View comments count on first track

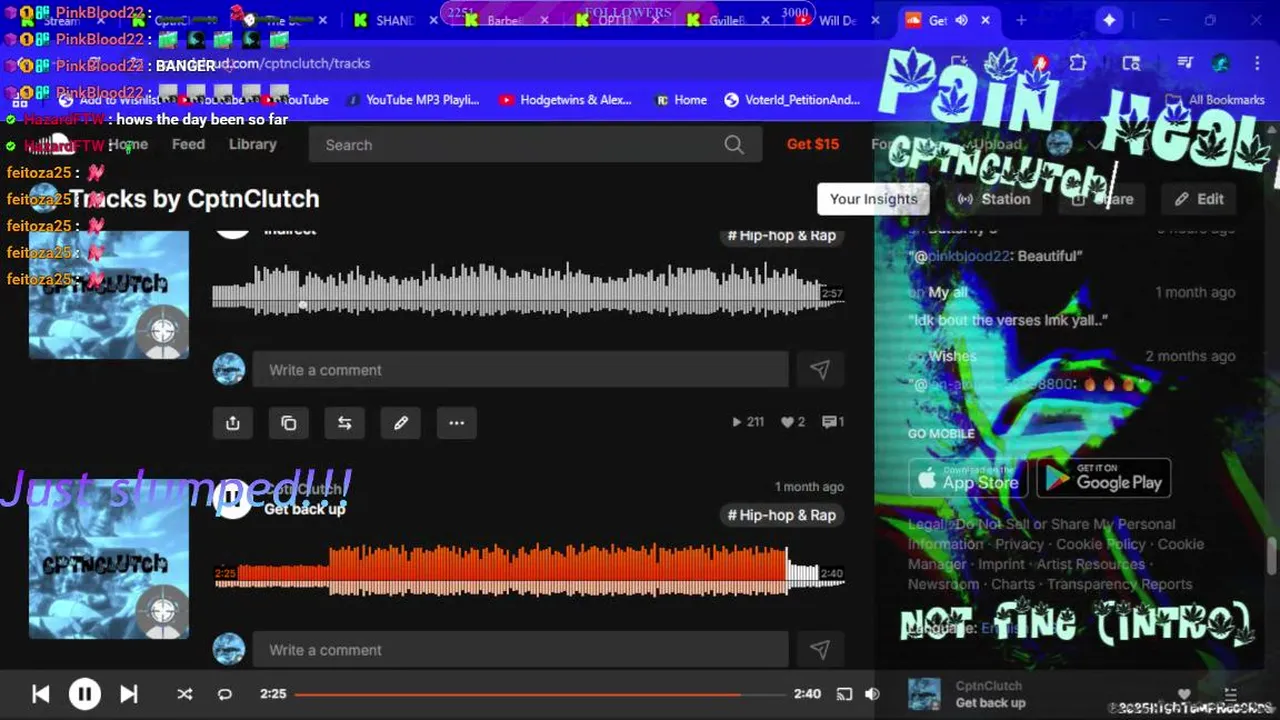click(833, 422)
